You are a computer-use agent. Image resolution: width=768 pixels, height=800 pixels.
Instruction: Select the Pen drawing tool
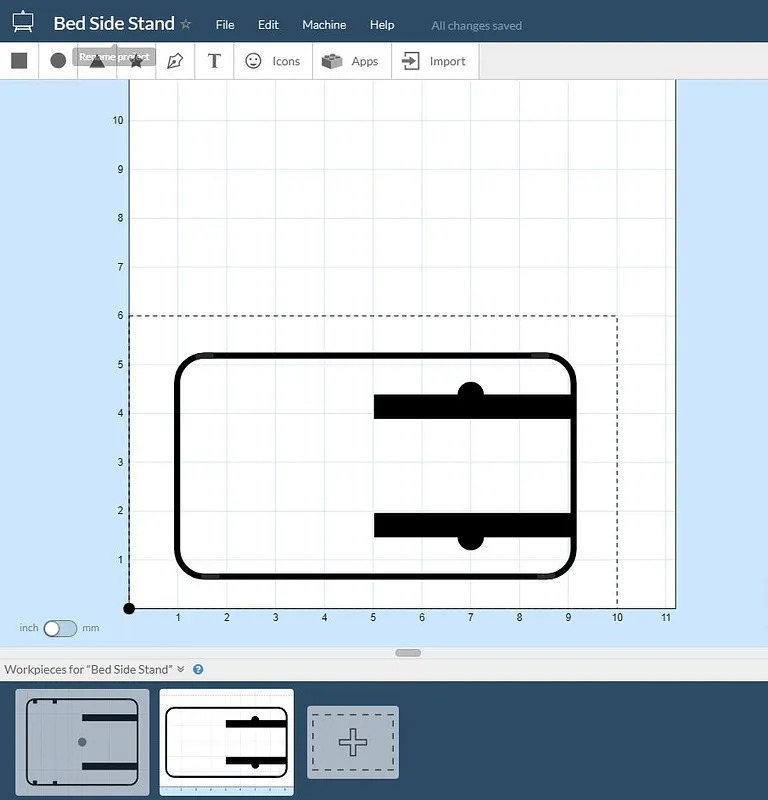(x=175, y=61)
